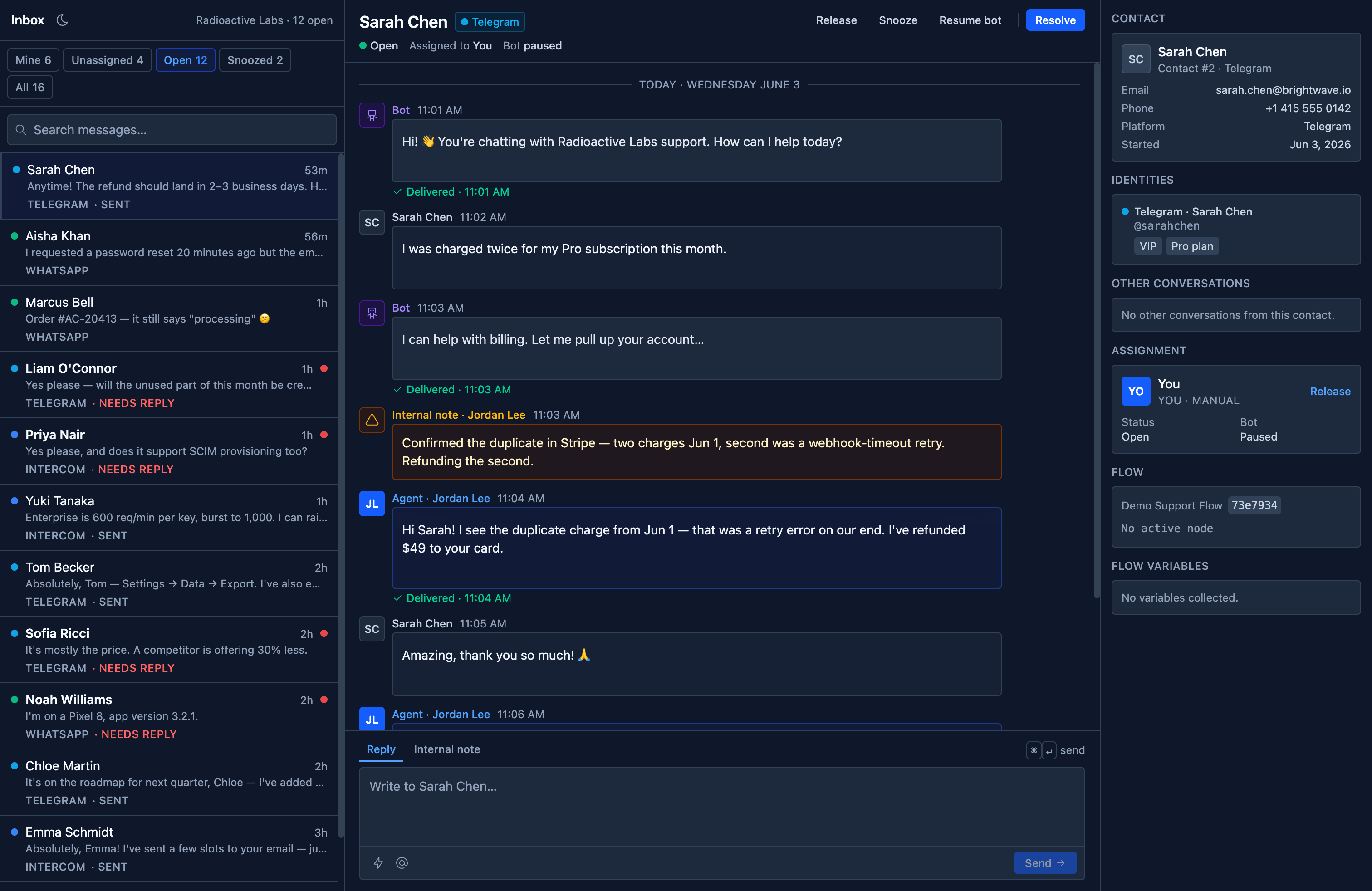Click the @sarahchen handle
Viewport: 1372px width, 891px height.
1167,226
